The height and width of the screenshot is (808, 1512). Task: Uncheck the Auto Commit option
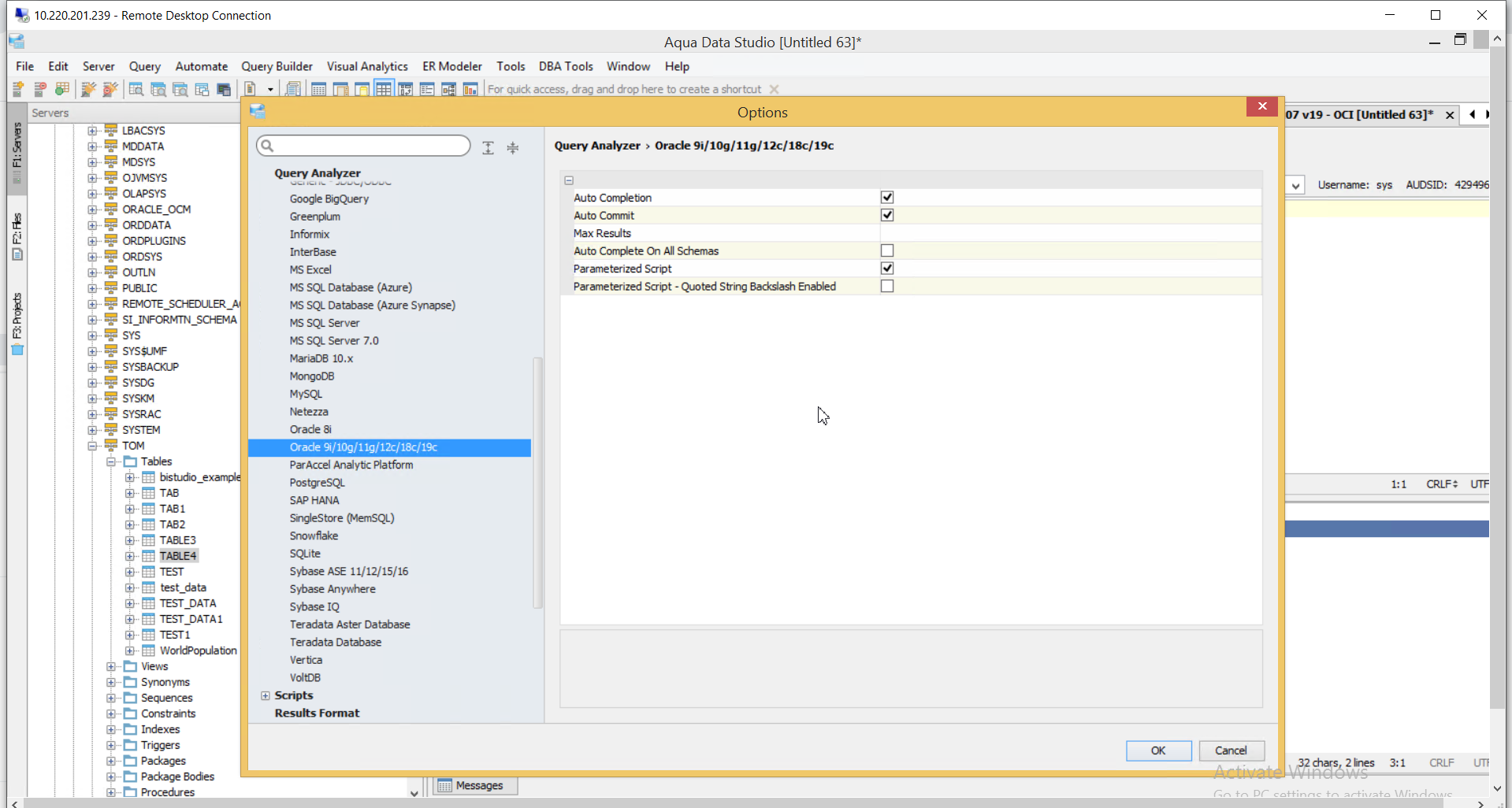click(x=887, y=215)
